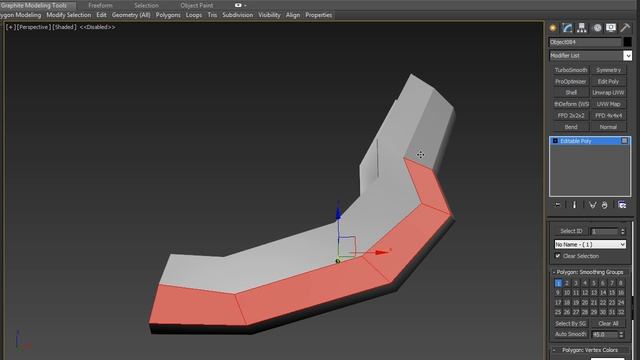640x360 pixels.
Task: Click the Auto Smooth button
Action: [x=571, y=334]
